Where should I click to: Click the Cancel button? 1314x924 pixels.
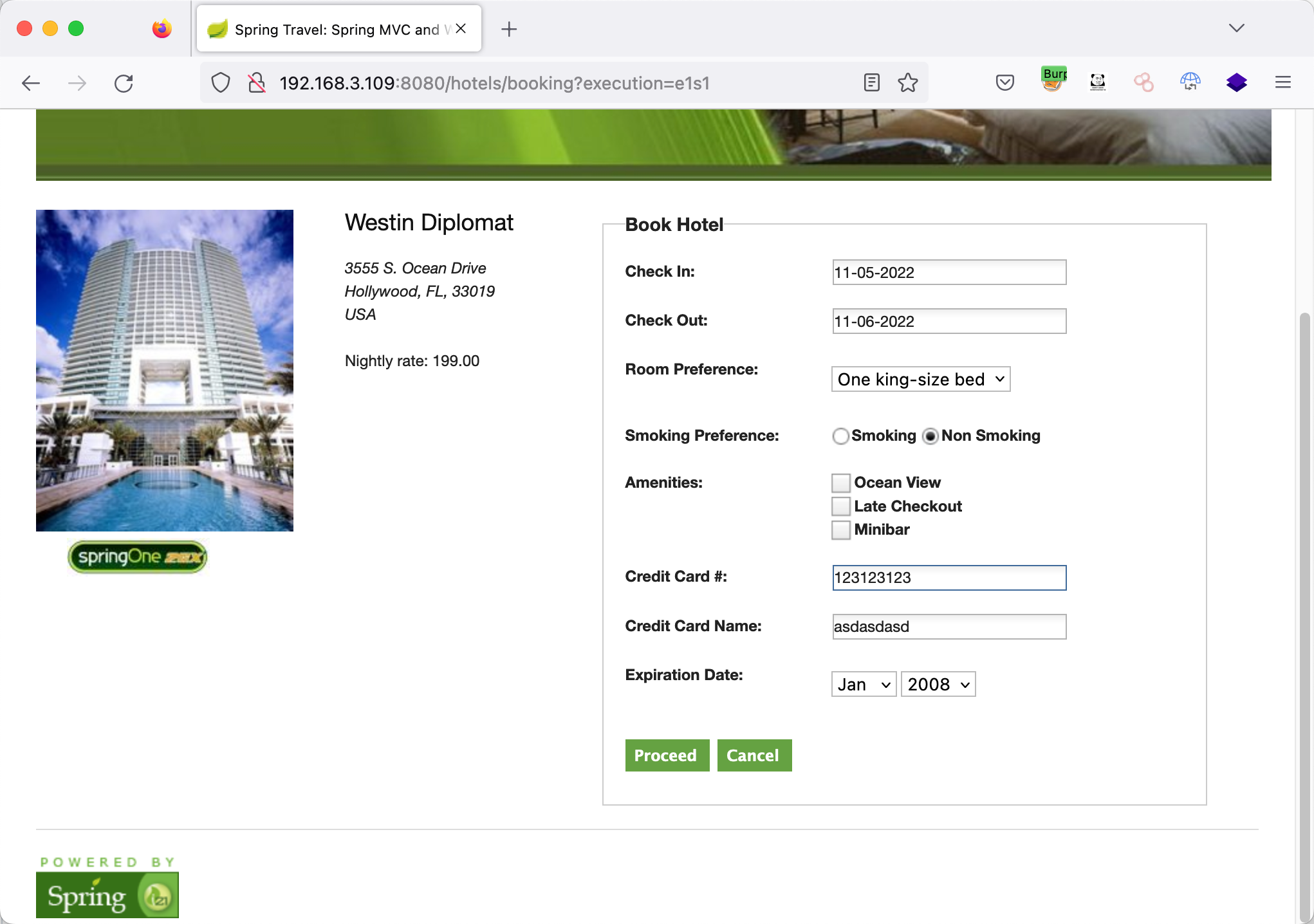coord(754,755)
